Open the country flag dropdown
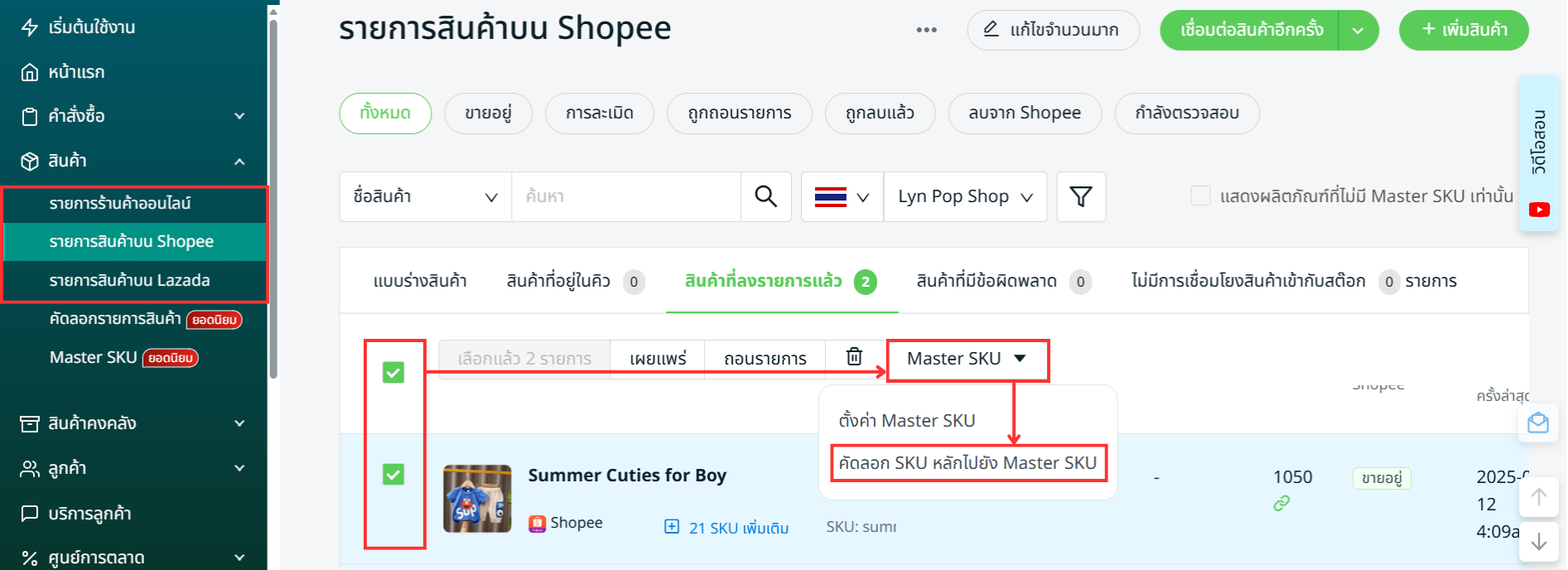Image resolution: width=1568 pixels, height=570 pixels. (842, 196)
